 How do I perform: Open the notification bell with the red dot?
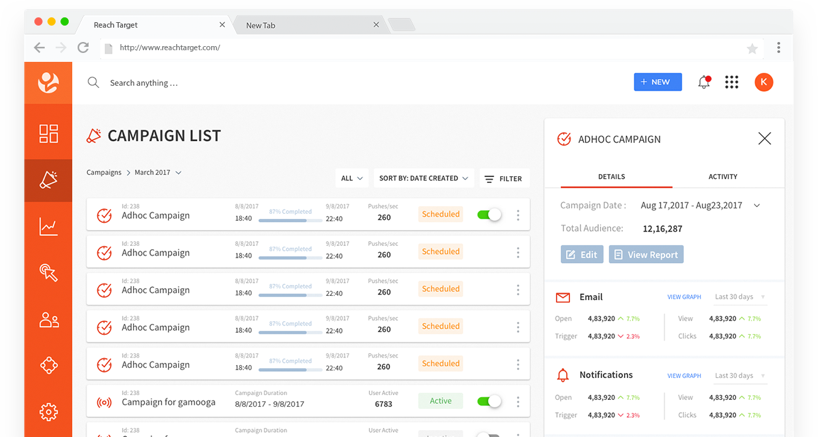coord(704,82)
